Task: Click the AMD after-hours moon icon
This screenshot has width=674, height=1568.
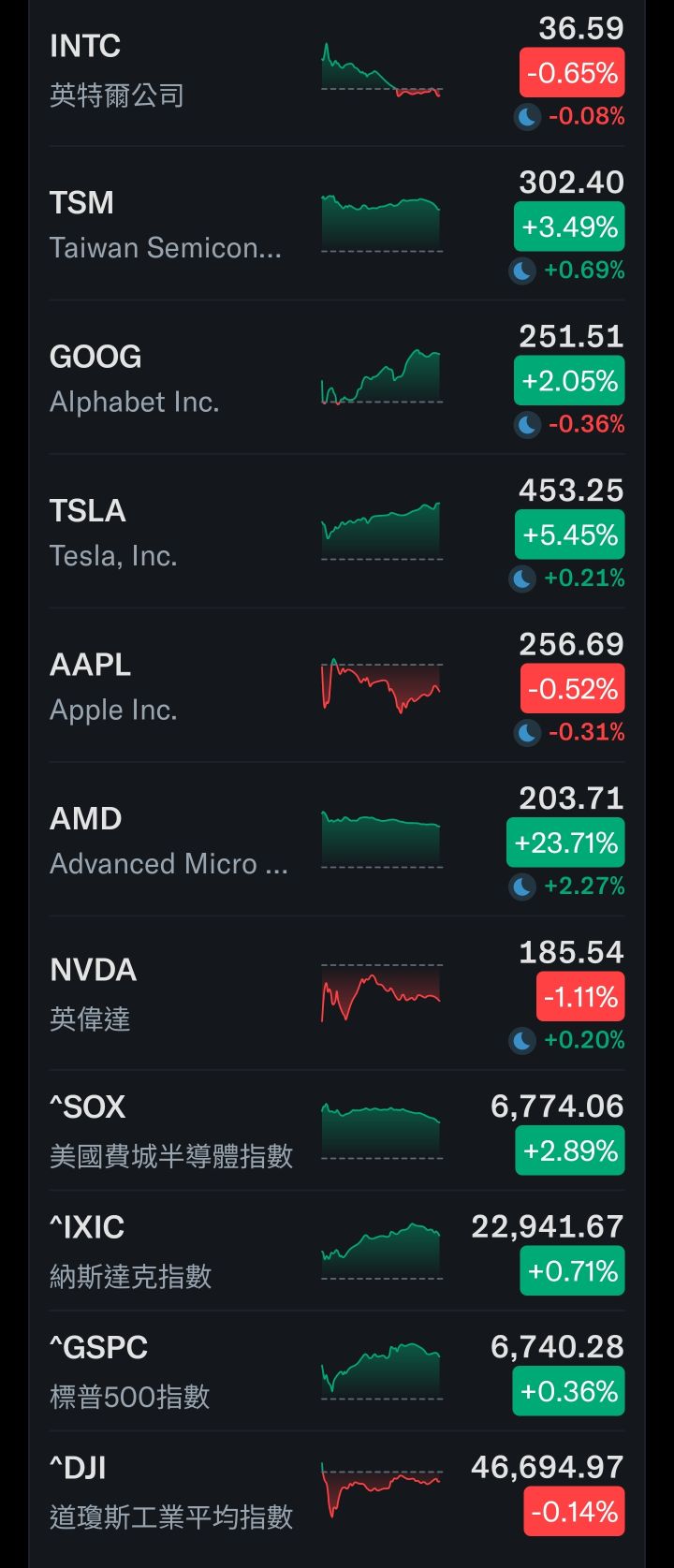Action: pos(522,887)
